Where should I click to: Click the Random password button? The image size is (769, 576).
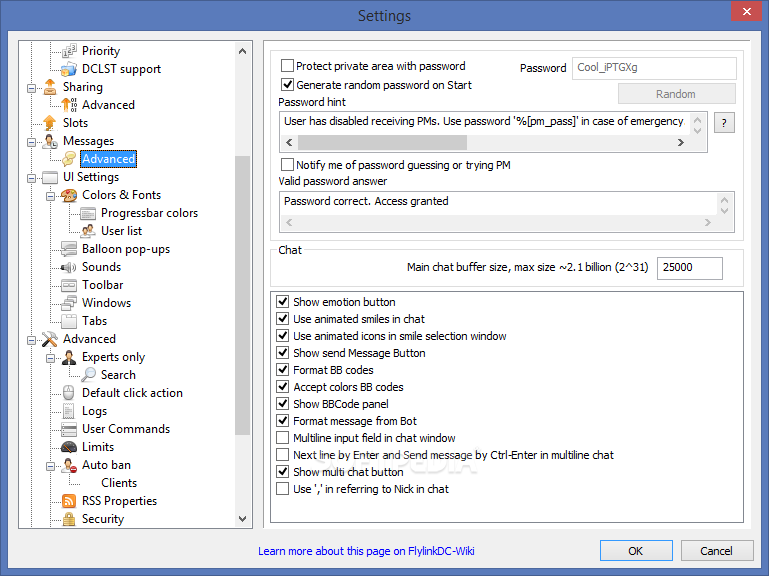point(676,94)
